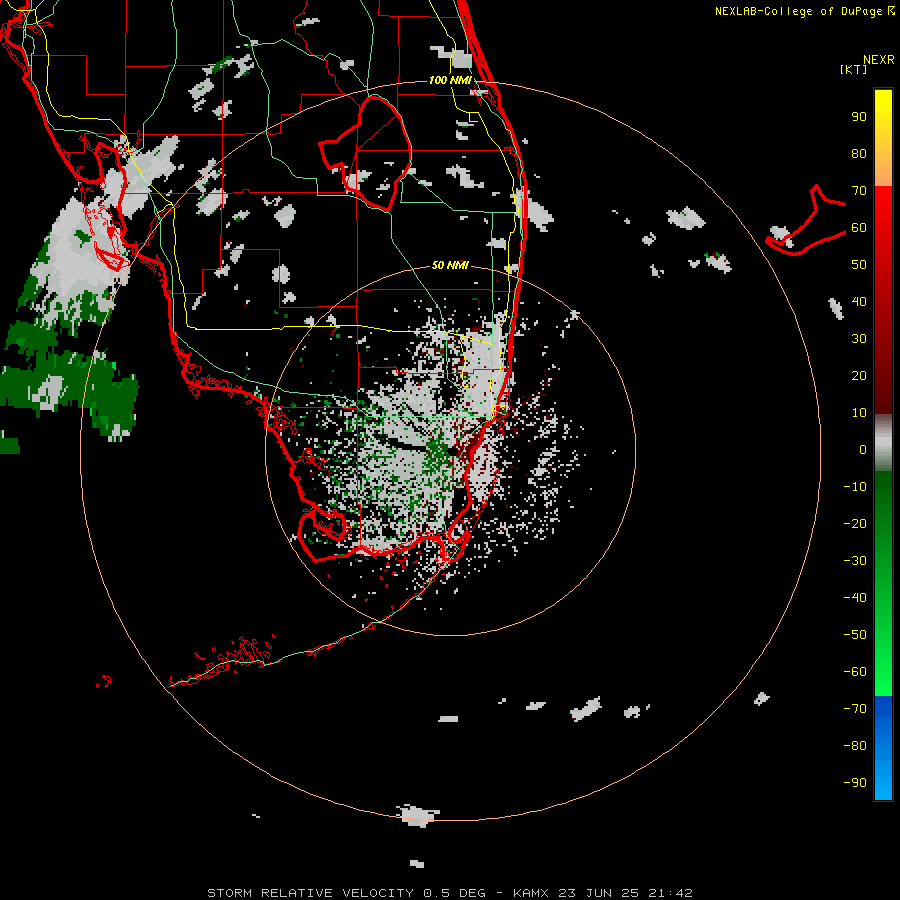The height and width of the screenshot is (900, 900).
Task: Click the 10 value on the velocity scale
Action: [859, 413]
